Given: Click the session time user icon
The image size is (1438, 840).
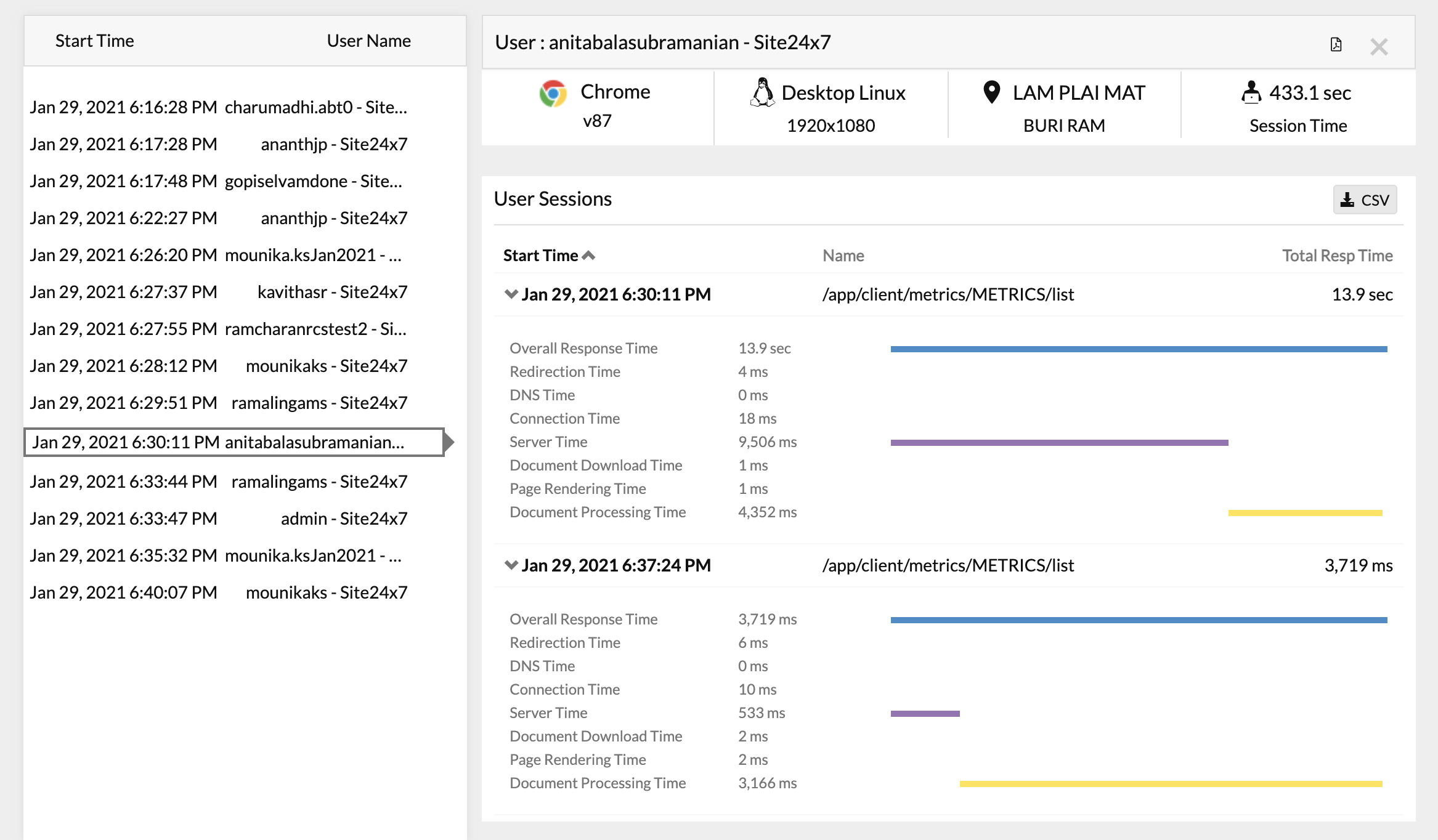Looking at the screenshot, I should [x=1251, y=92].
